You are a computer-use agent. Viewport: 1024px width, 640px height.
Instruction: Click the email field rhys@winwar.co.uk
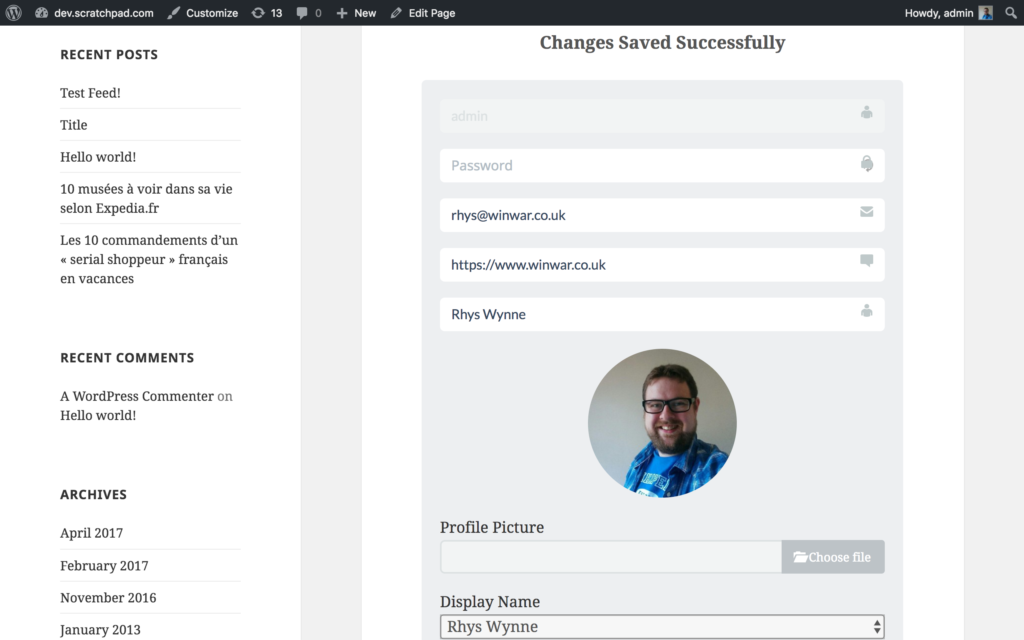click(x=662, y=215)
